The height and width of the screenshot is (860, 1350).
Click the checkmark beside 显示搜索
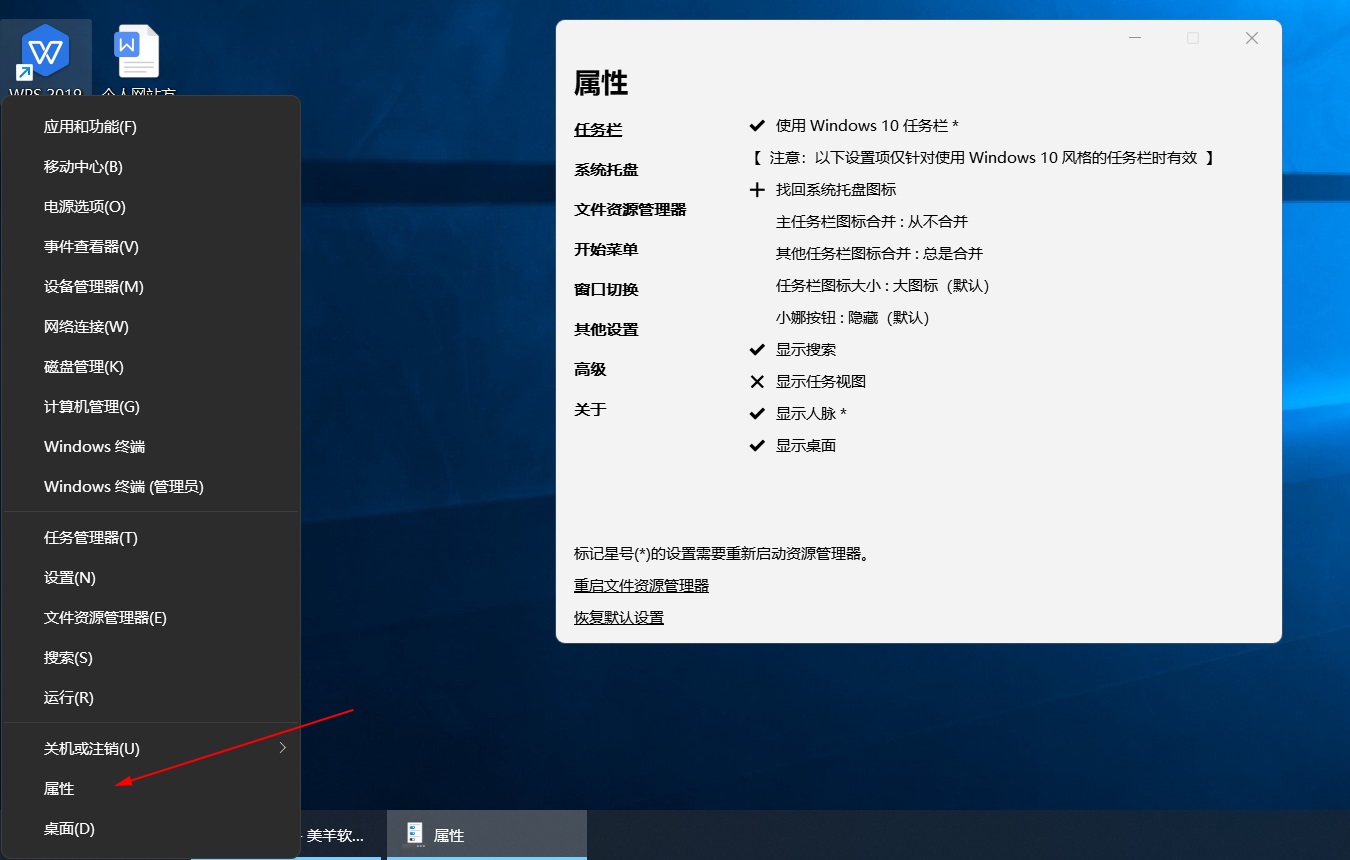click(757, 349)
